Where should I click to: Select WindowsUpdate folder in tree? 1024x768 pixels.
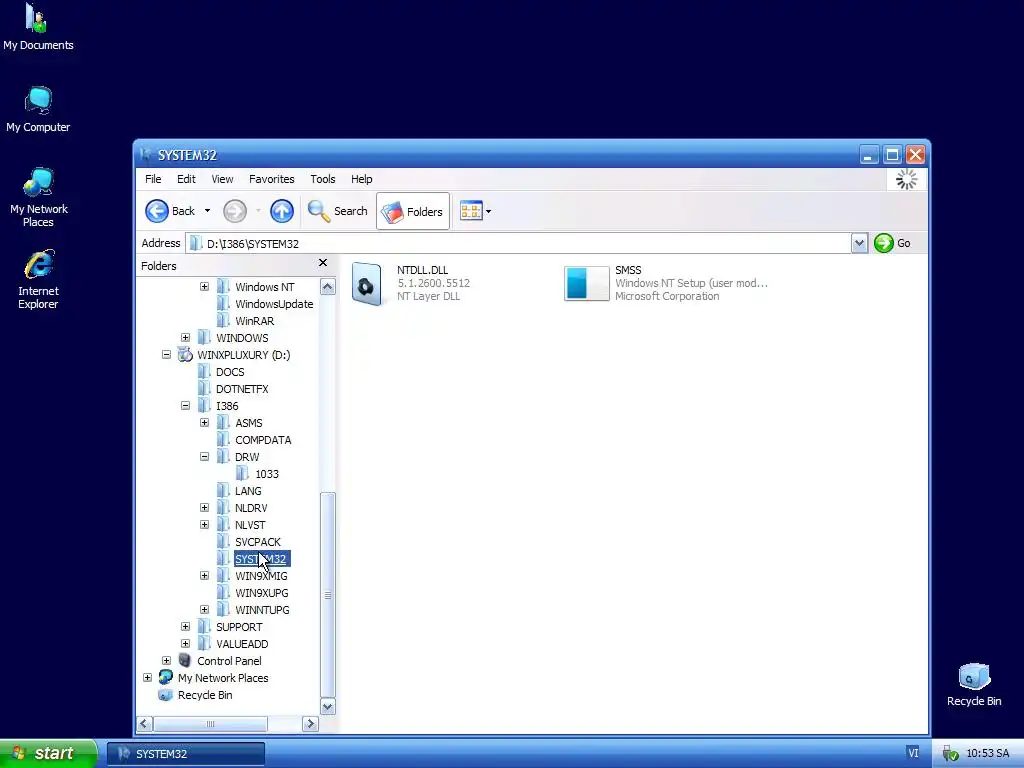pyautogui.click(x=274, y=304)
